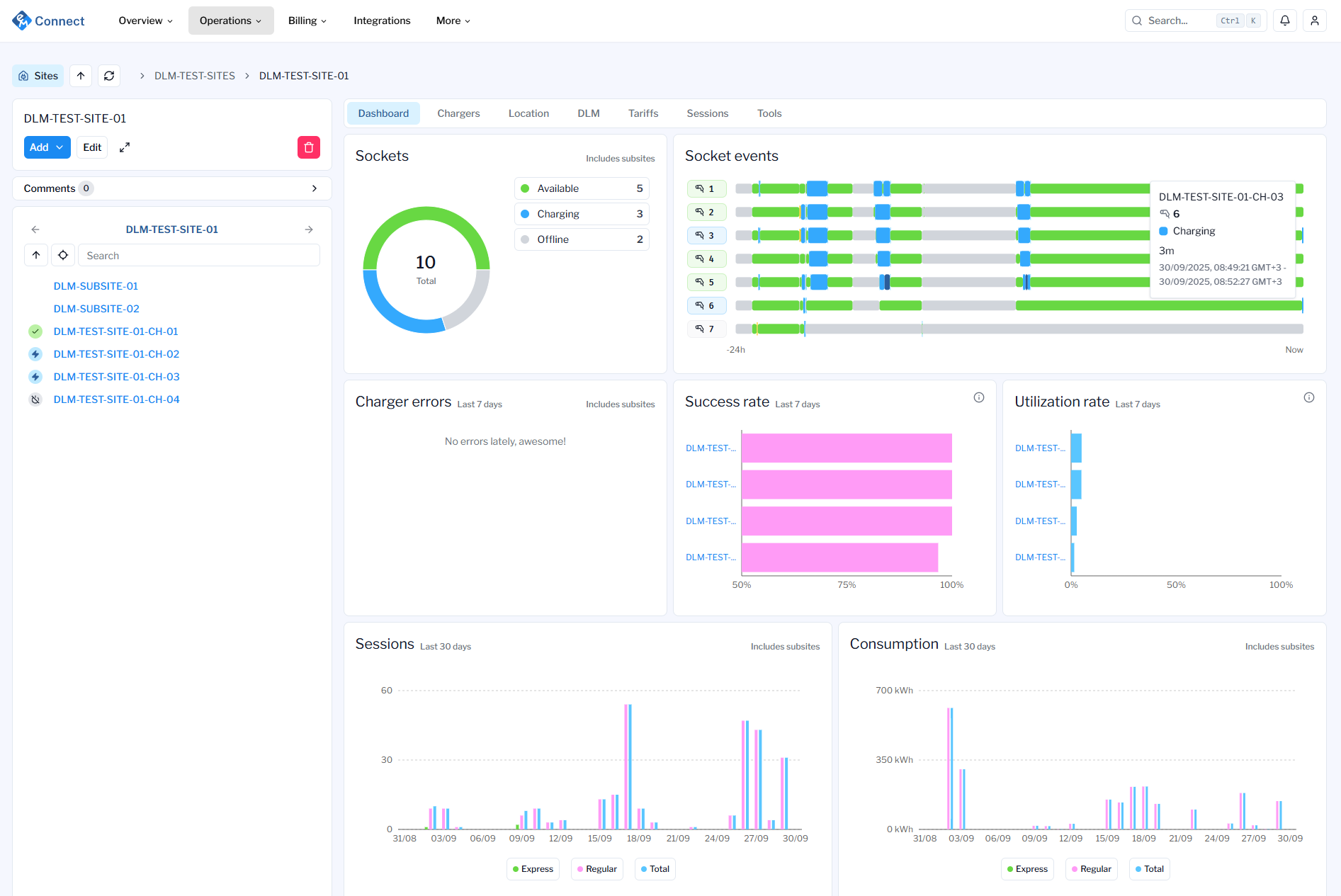The width and height of the screenshot is (1341, 896).
Task: Click the Utilization rate info icon
Action: tap(1309, 397)
